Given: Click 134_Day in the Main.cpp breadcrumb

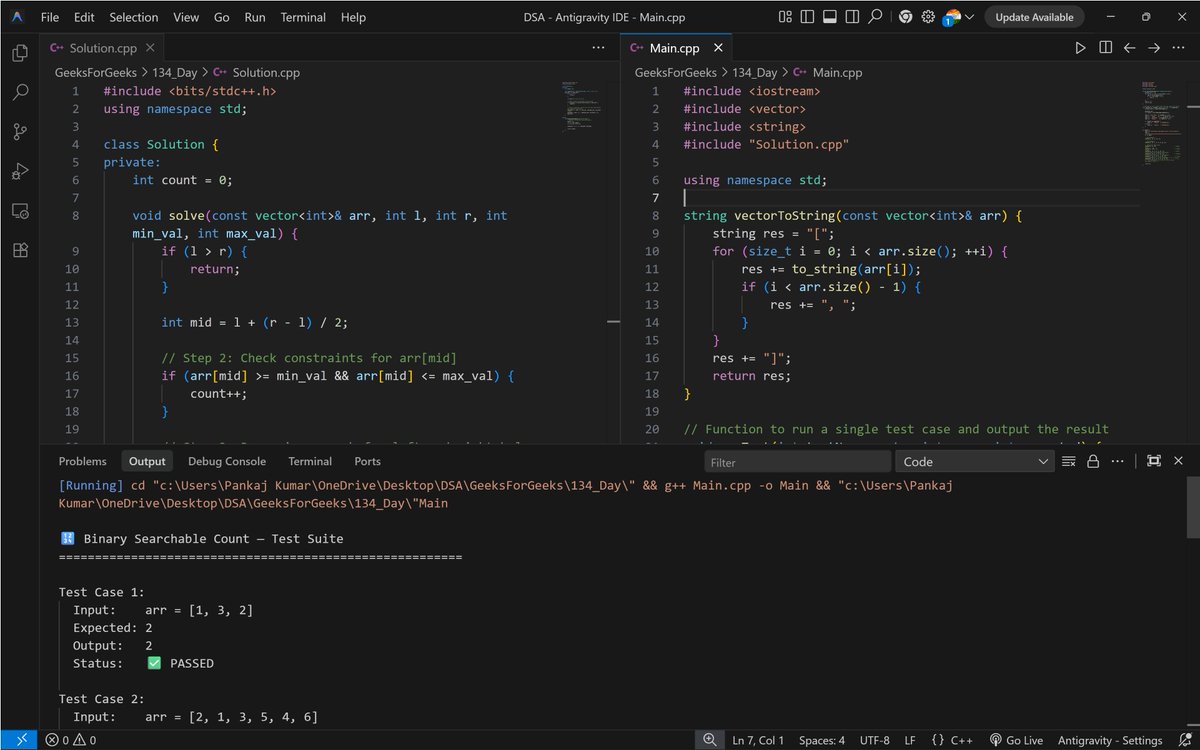Looking at the screenshot, I should [x=755, y=73].
